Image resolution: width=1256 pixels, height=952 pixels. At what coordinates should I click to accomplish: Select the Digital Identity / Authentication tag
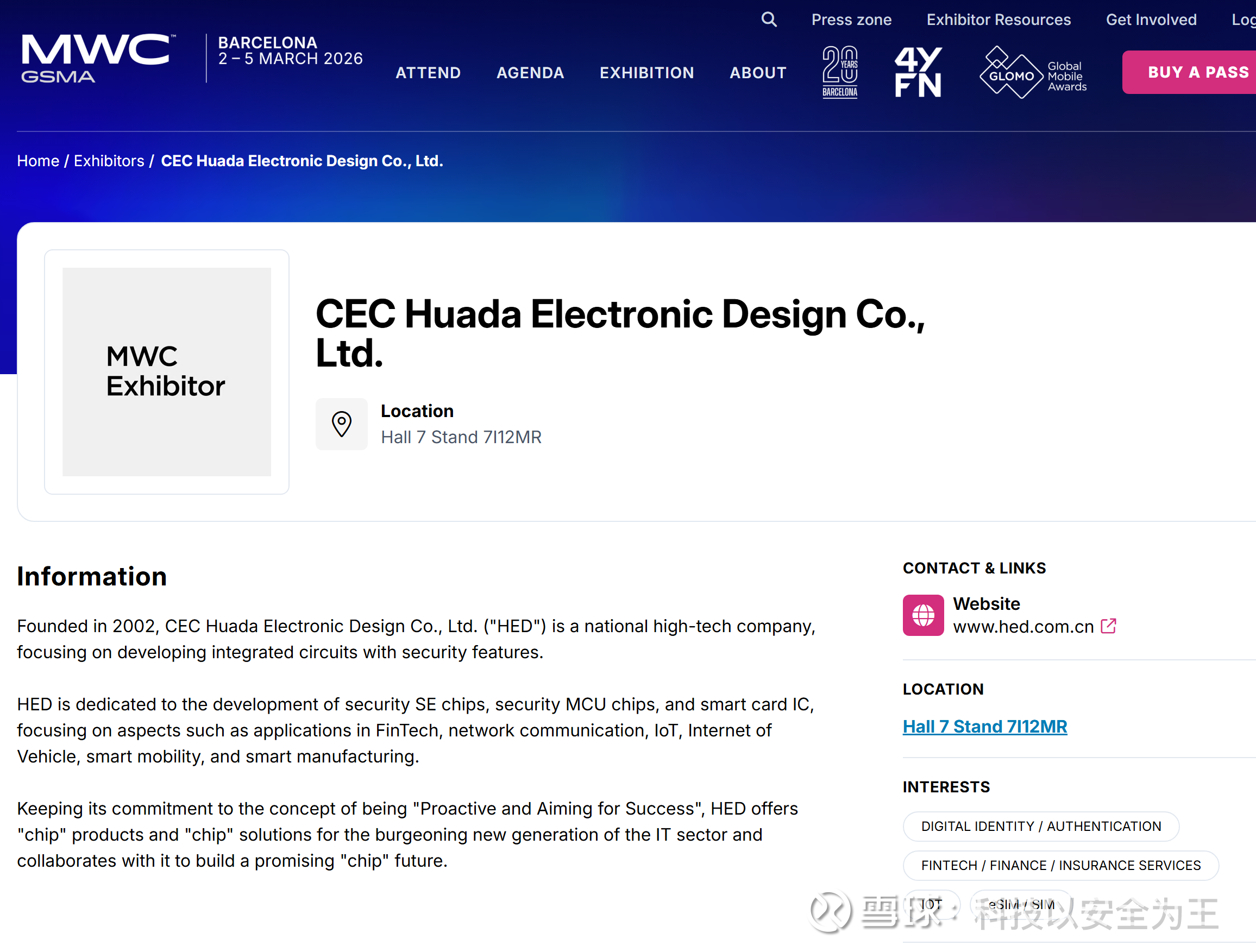tap(1041, 827)
